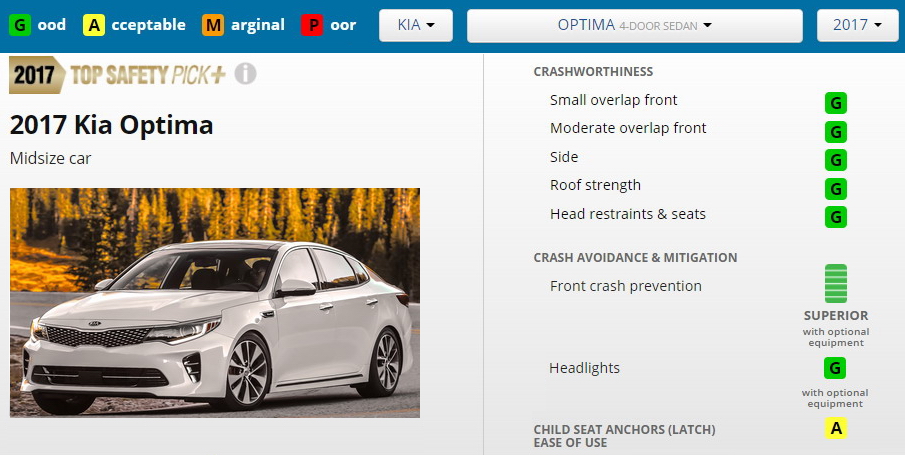Click the Good rating icon for Side

click(835, 160)
